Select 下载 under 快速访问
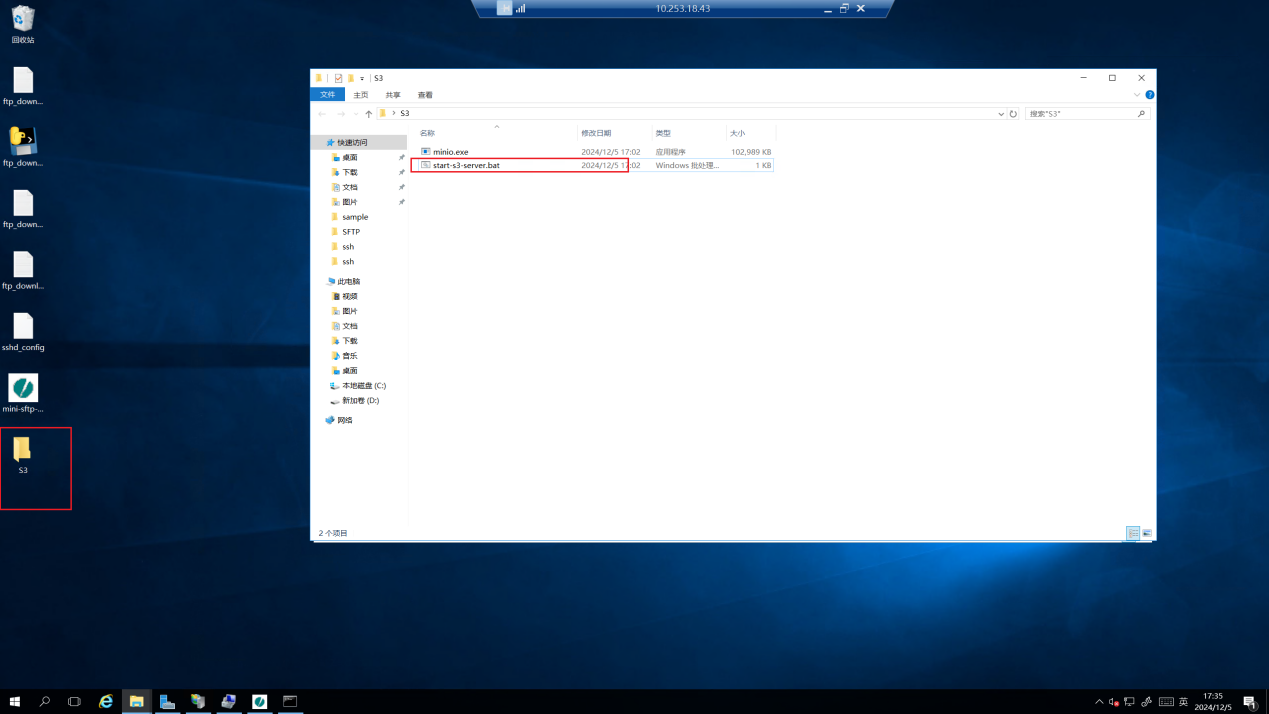 pos(349,173)
